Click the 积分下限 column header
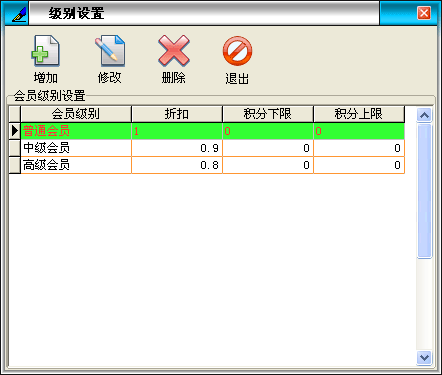The width and height of the screenshot is (442, 375). [x=268, y=114]
